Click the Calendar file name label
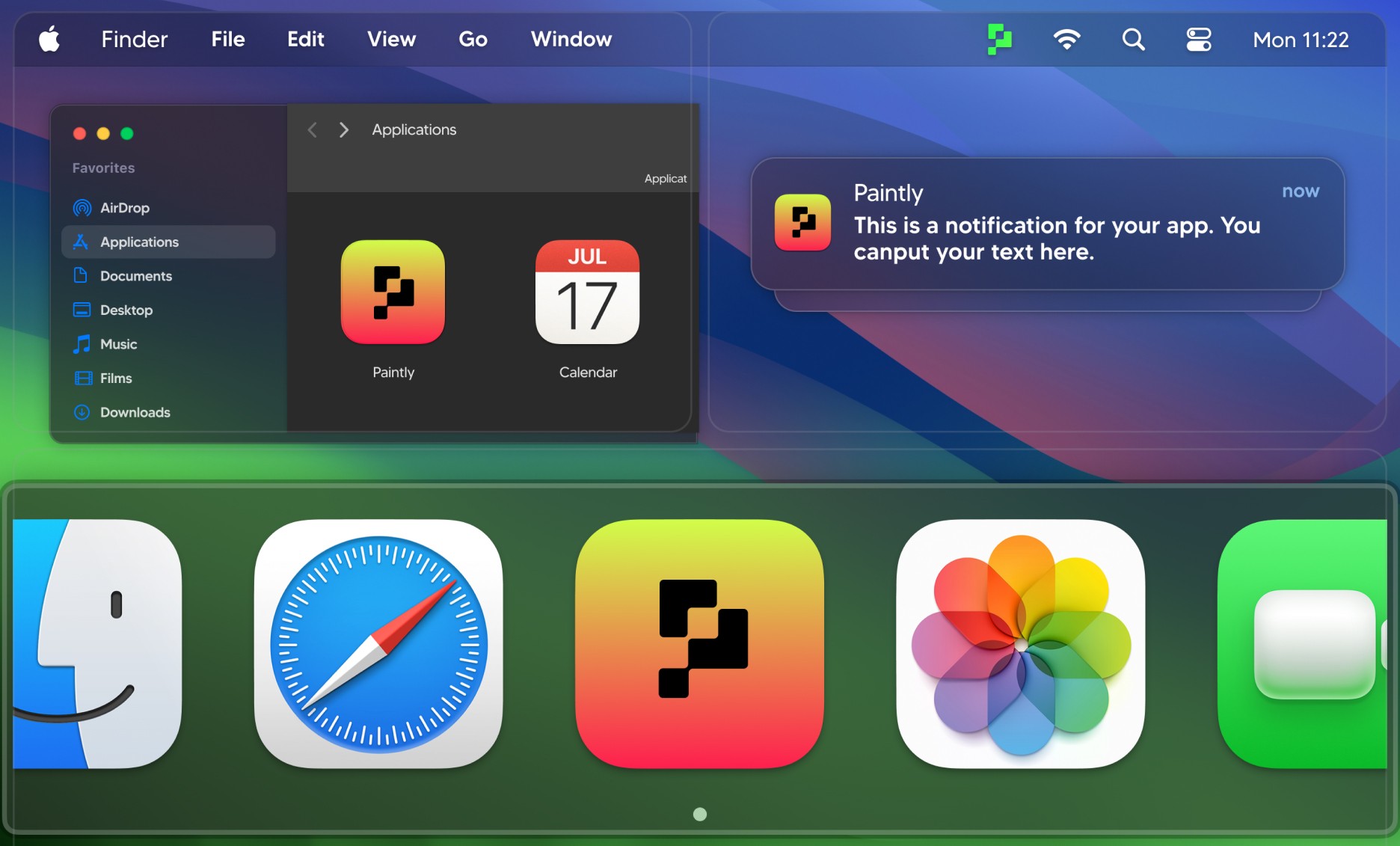1400x846 pixels. click(x=588, y=373)
